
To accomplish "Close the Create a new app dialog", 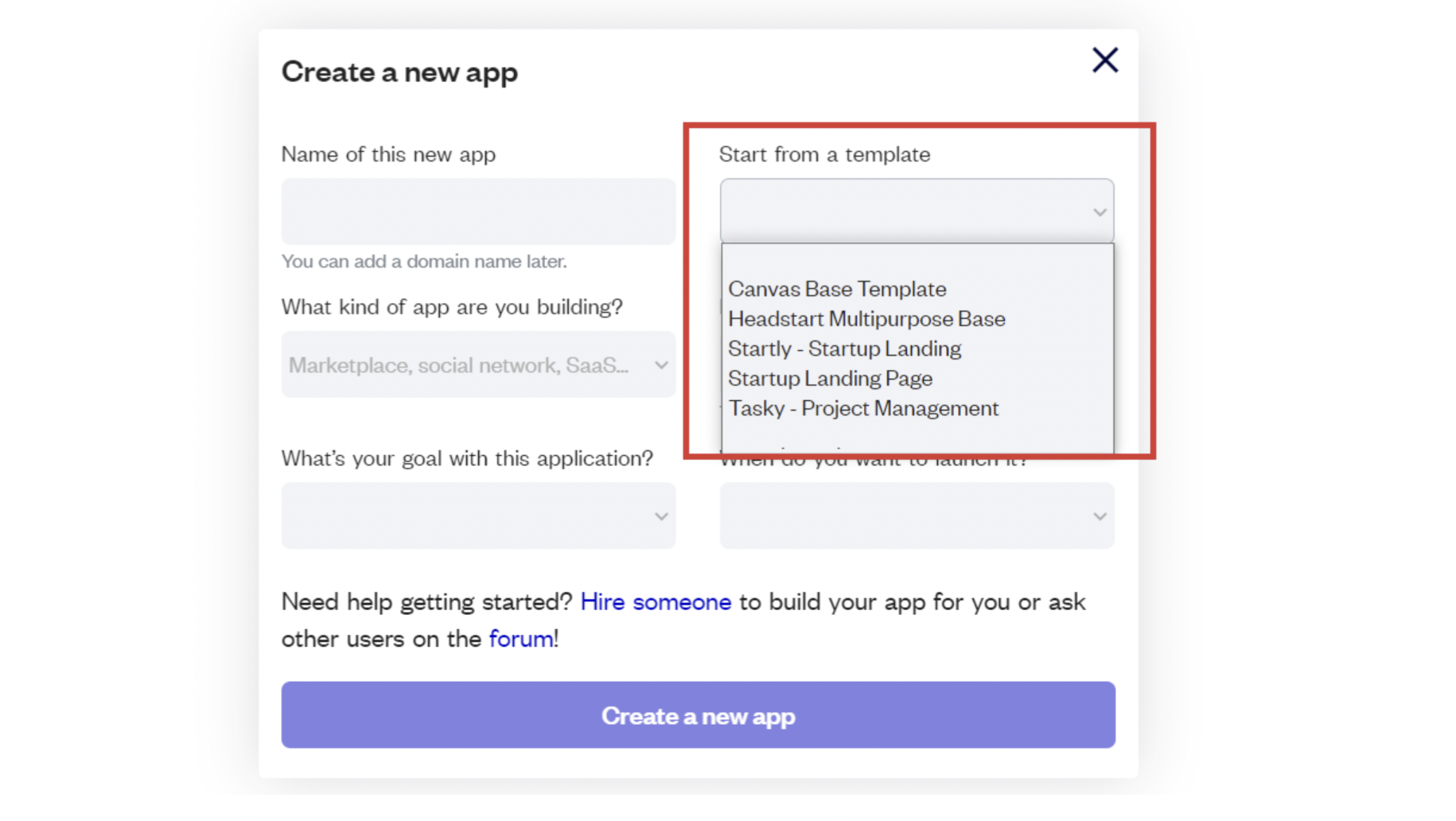I will [1104, 60].
